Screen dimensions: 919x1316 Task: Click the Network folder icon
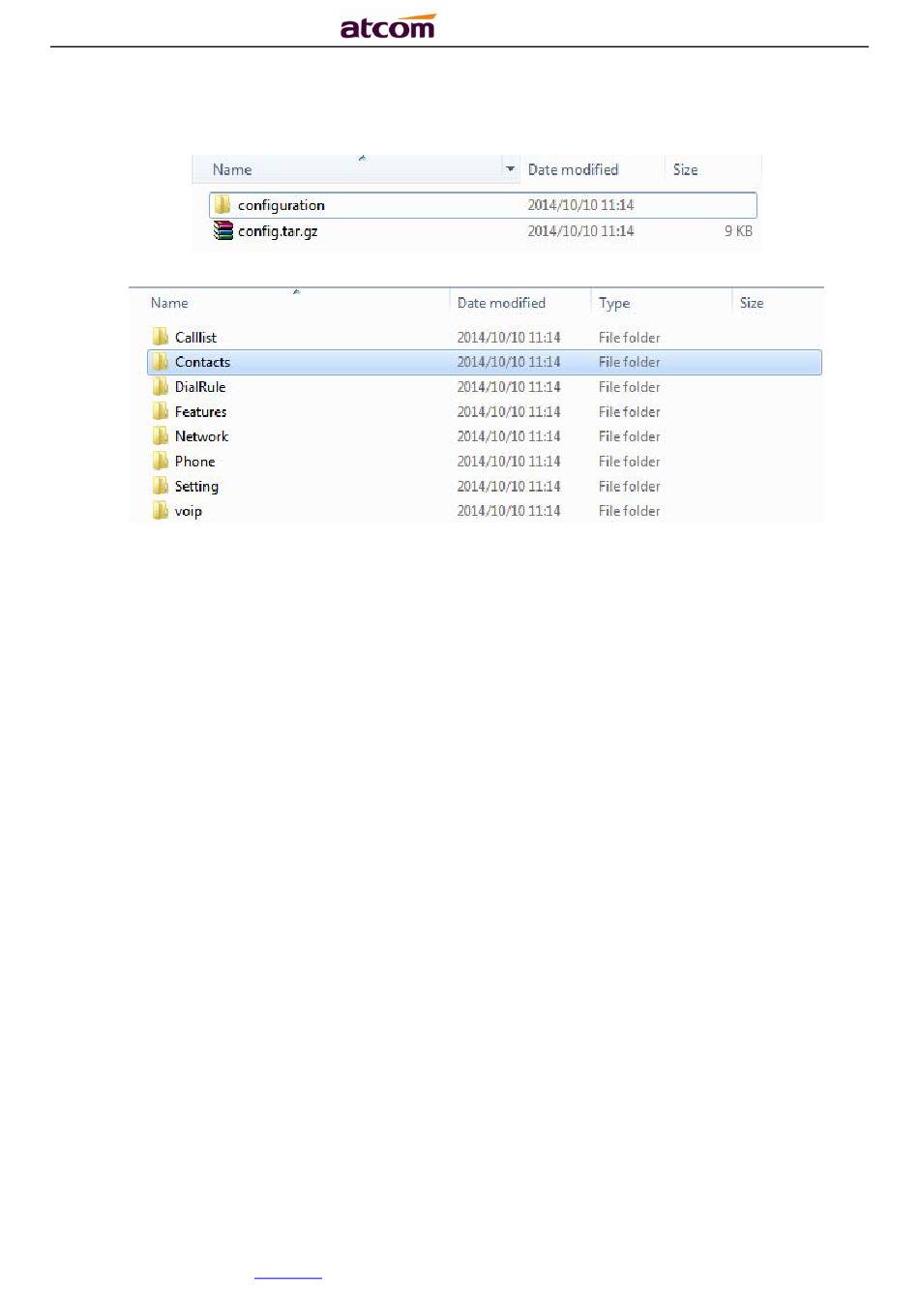tap(161, 436)
